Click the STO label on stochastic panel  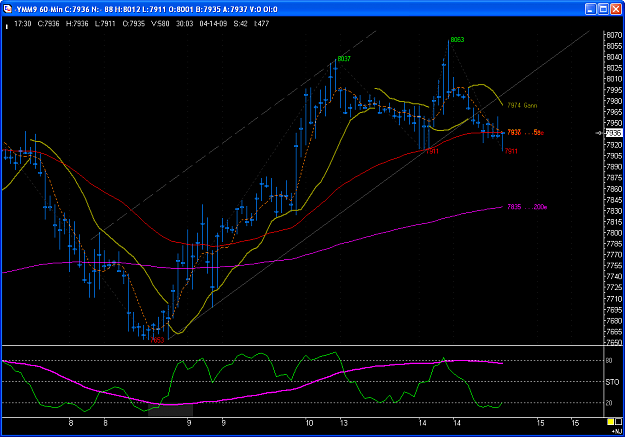pyautogui.click(x=612, y=382)
